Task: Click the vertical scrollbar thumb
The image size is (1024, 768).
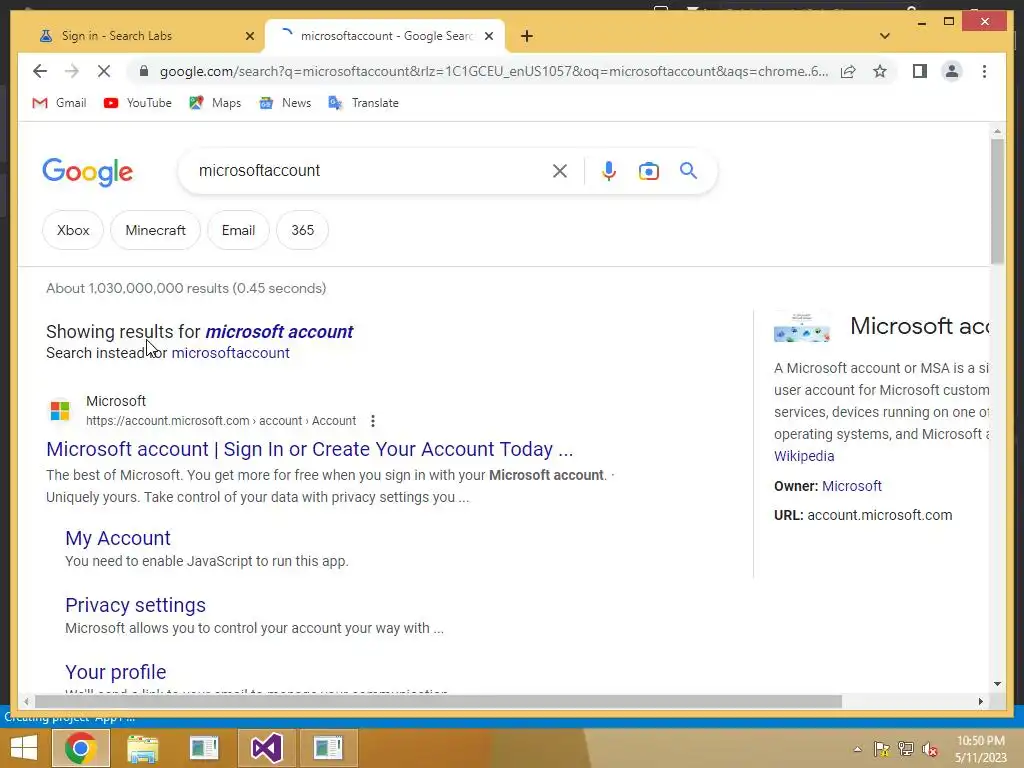Action: 997,201
